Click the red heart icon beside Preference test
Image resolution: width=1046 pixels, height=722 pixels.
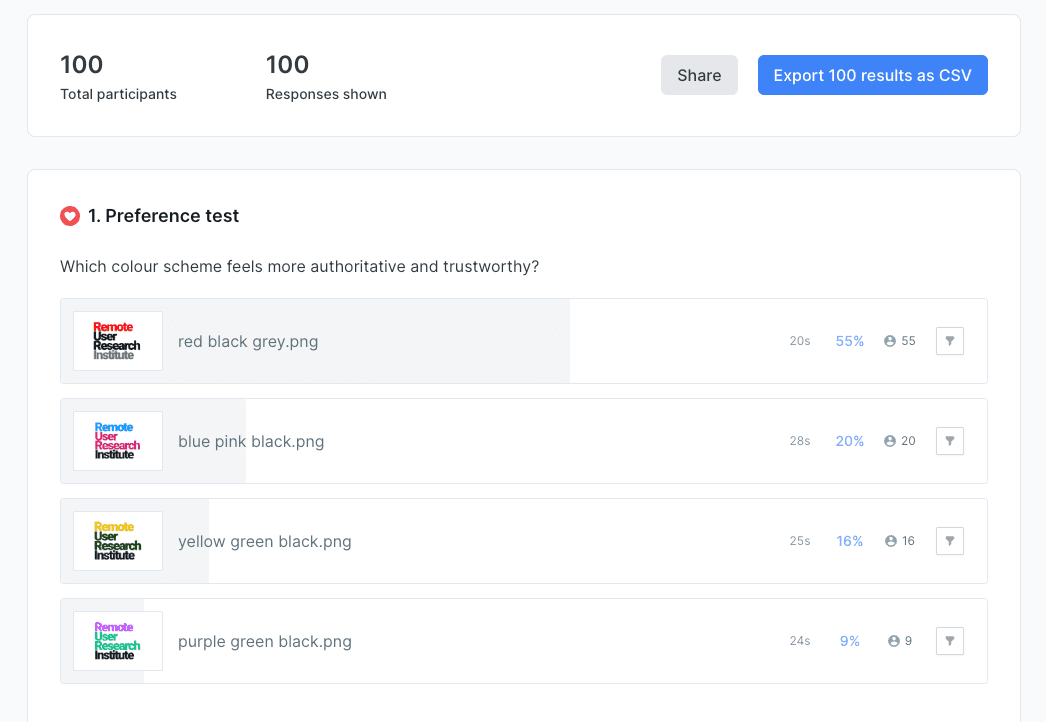[69, 216]
